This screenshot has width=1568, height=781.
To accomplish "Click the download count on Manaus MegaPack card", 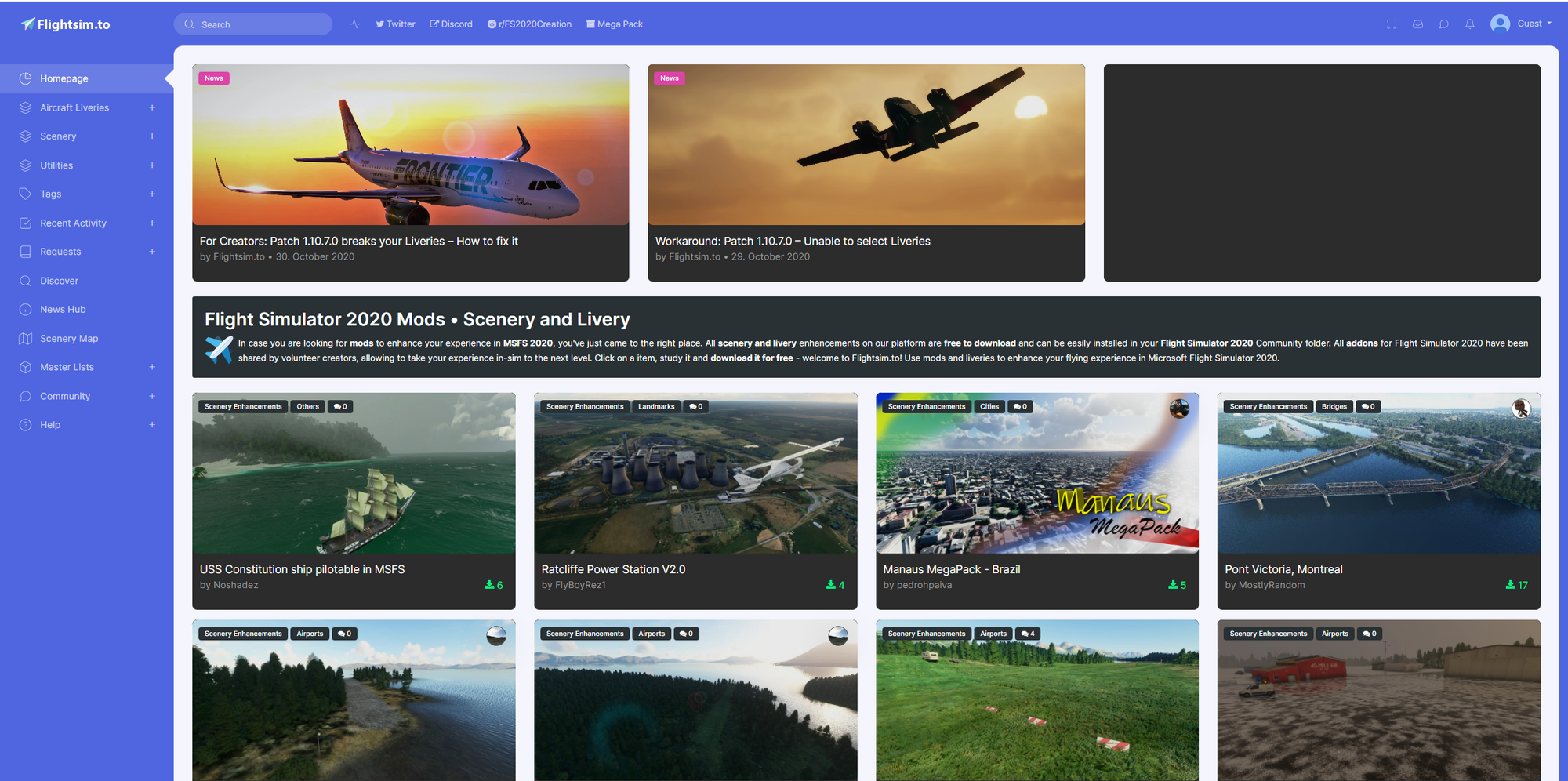I will (1177, 585).
